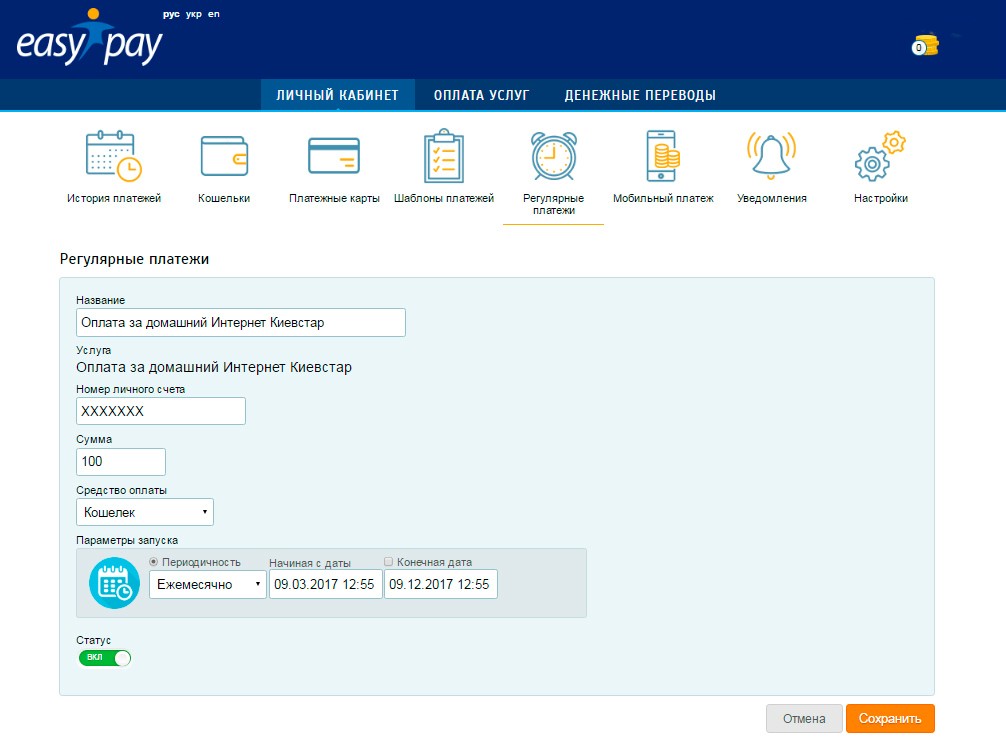Open the Настройки gears icon
Image resolution: width=1006 pixels, height=744 pixels.
point(880,156)
